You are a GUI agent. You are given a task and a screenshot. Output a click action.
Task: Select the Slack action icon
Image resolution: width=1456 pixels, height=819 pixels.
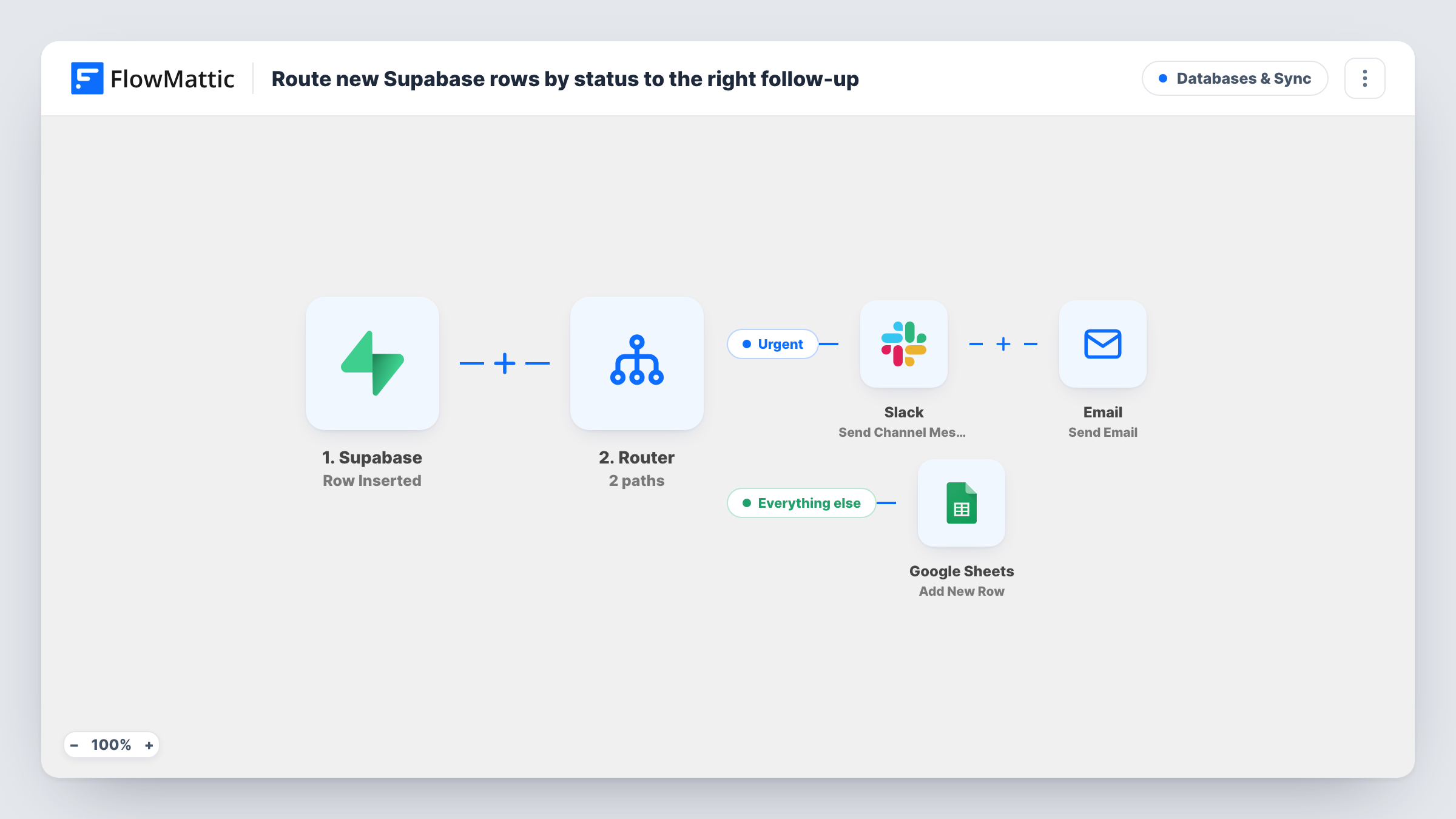(904, 344)
